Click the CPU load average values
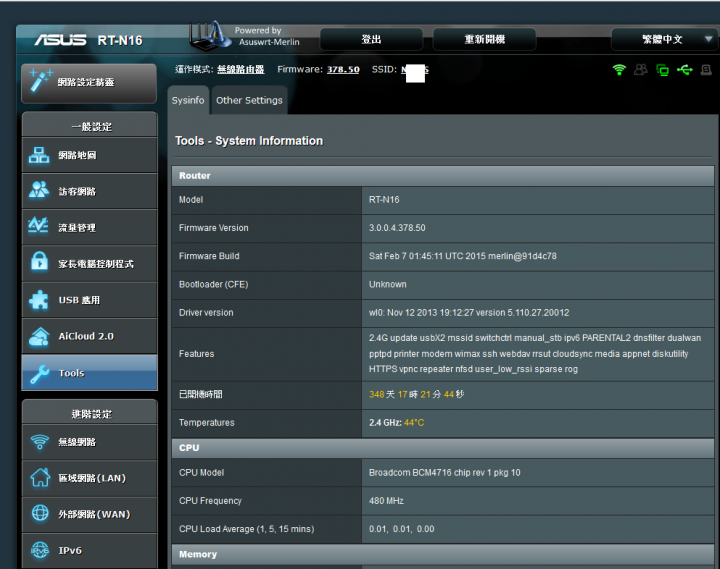This screenshot has width=720, height=569. [401, 529]
